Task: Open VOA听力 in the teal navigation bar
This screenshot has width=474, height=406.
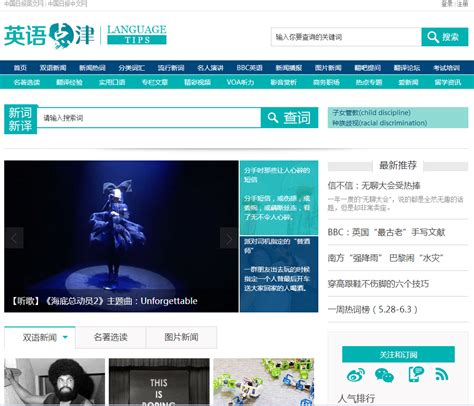Action: (240, 82)
